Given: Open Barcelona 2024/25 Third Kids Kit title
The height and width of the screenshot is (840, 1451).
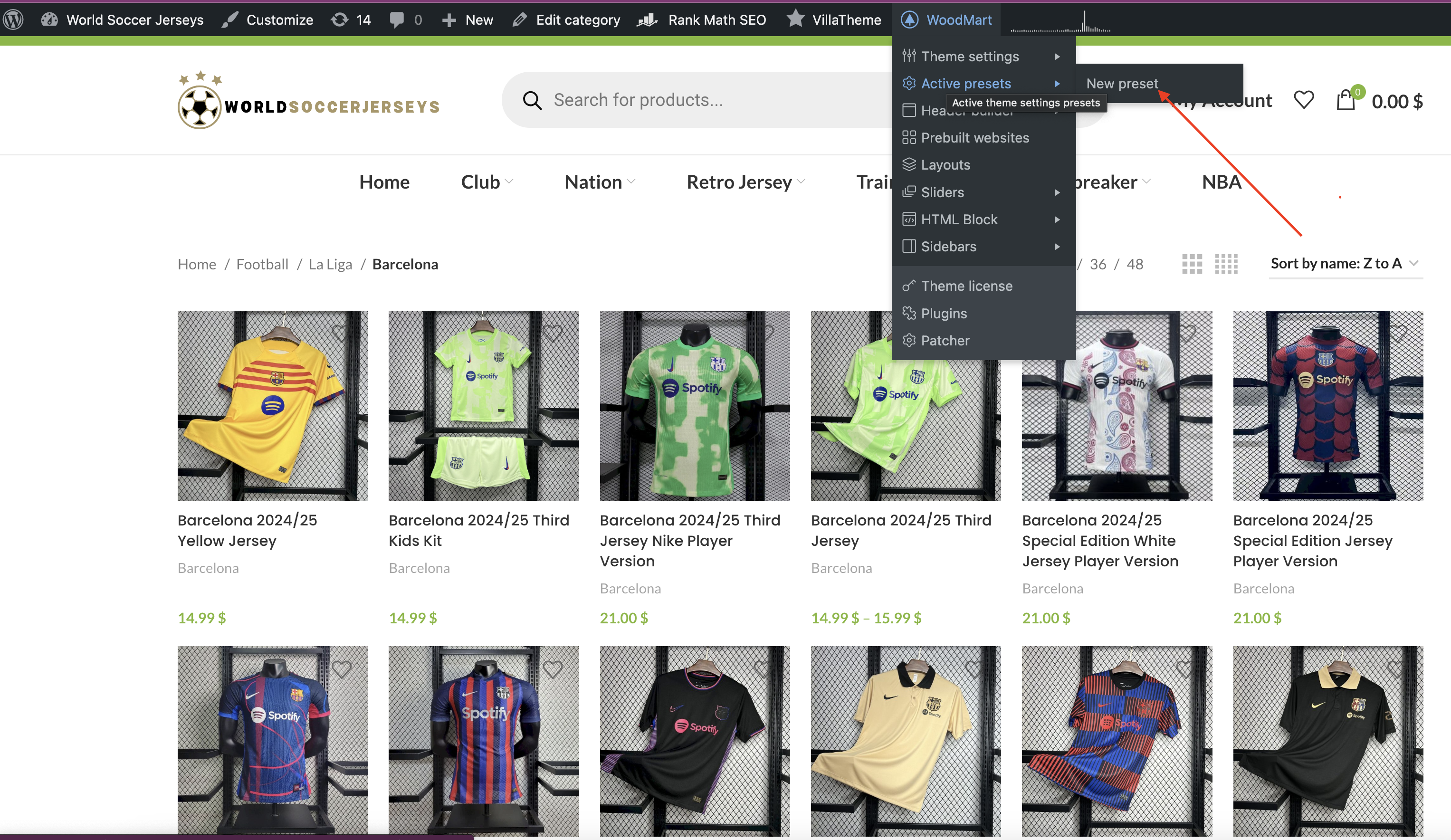Looking at the screenshot, I should click(478, 530).
